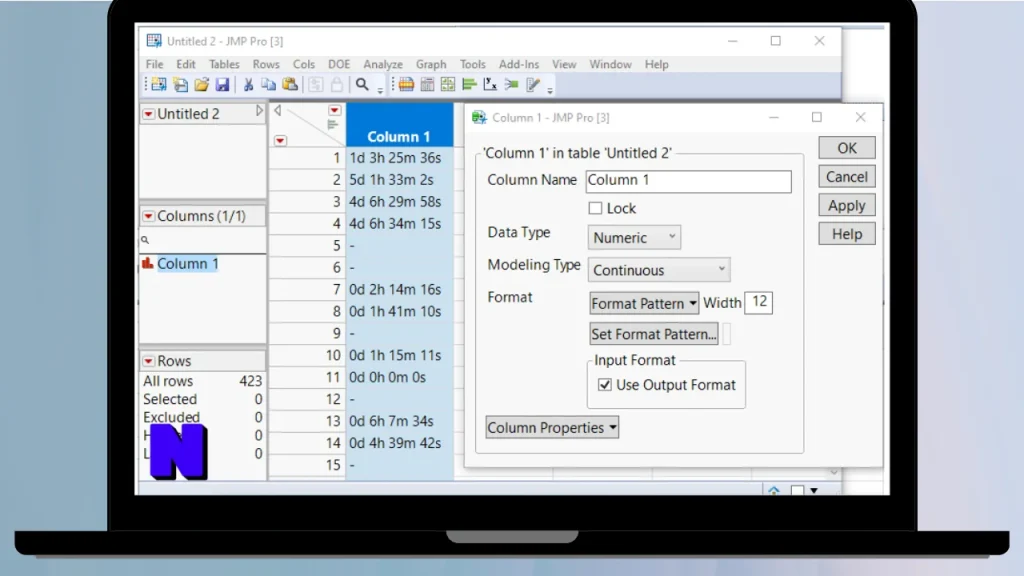Click the Tabulate grid toolbar icon
Viewport: 1024px width, 576px height.
click(427, 84)
